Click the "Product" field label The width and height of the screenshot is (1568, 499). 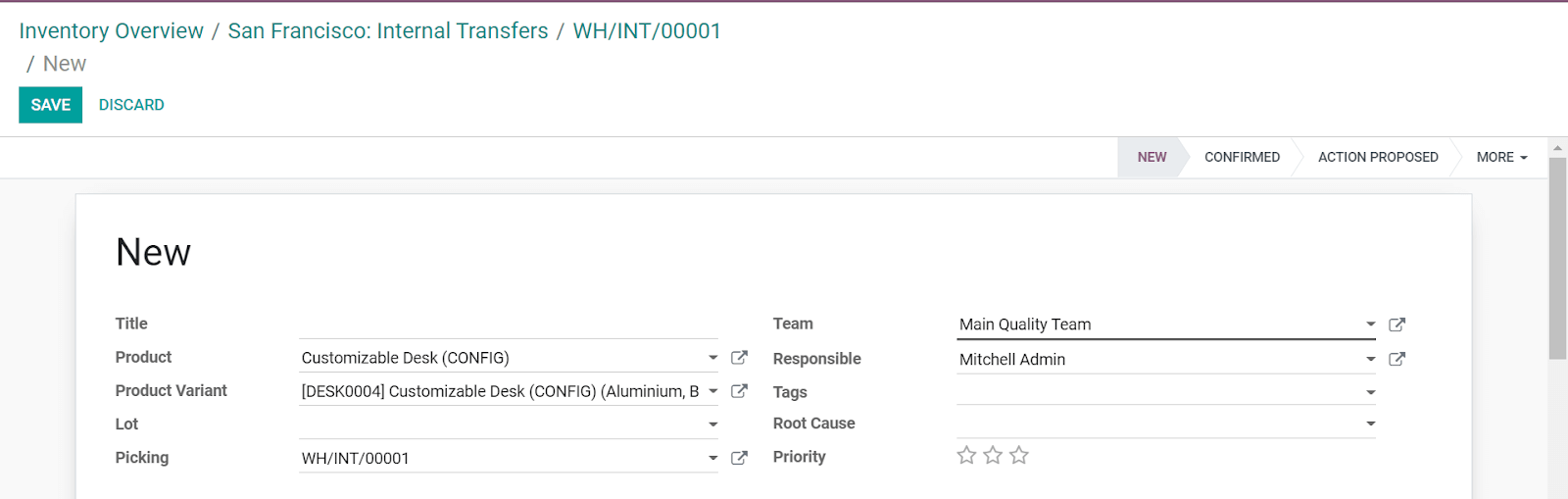pyautogui.click(x=143, y=357)
